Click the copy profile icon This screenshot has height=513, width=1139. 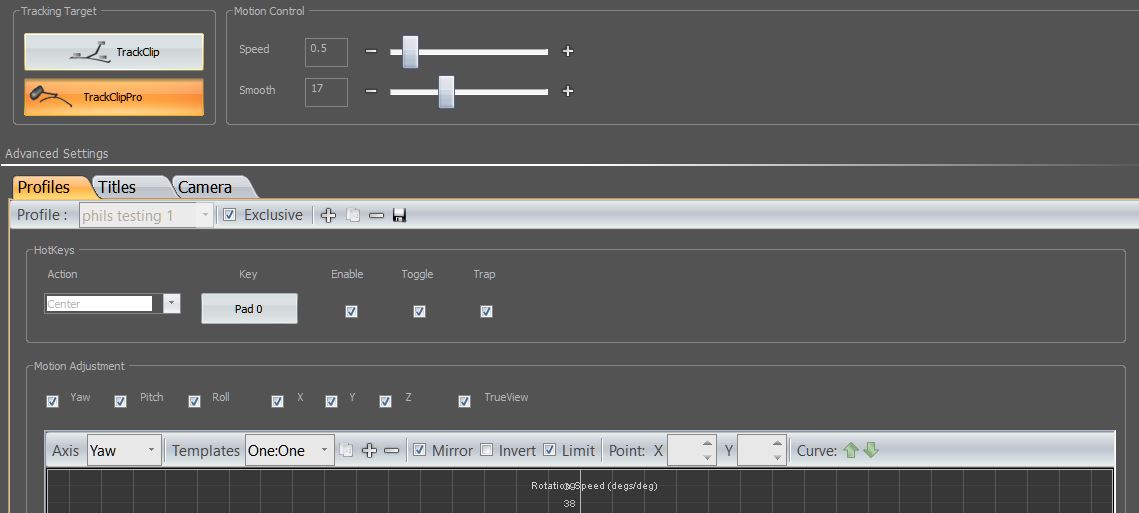353,215
